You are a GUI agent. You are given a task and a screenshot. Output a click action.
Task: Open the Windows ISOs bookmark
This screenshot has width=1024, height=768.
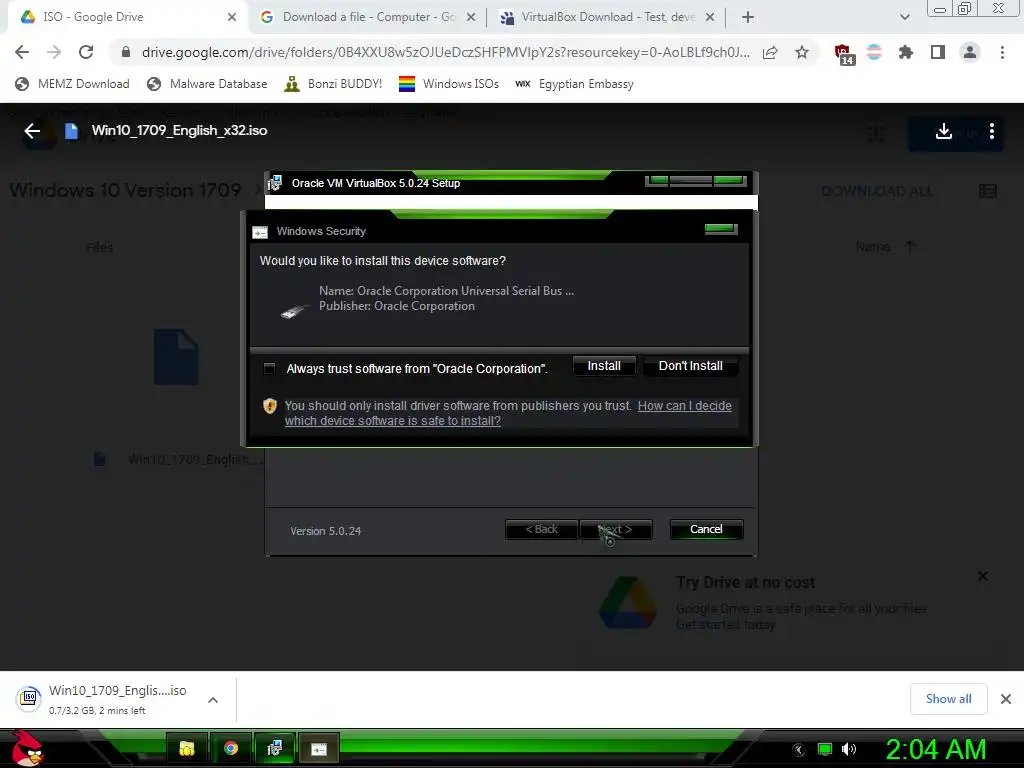click(449, 84)
